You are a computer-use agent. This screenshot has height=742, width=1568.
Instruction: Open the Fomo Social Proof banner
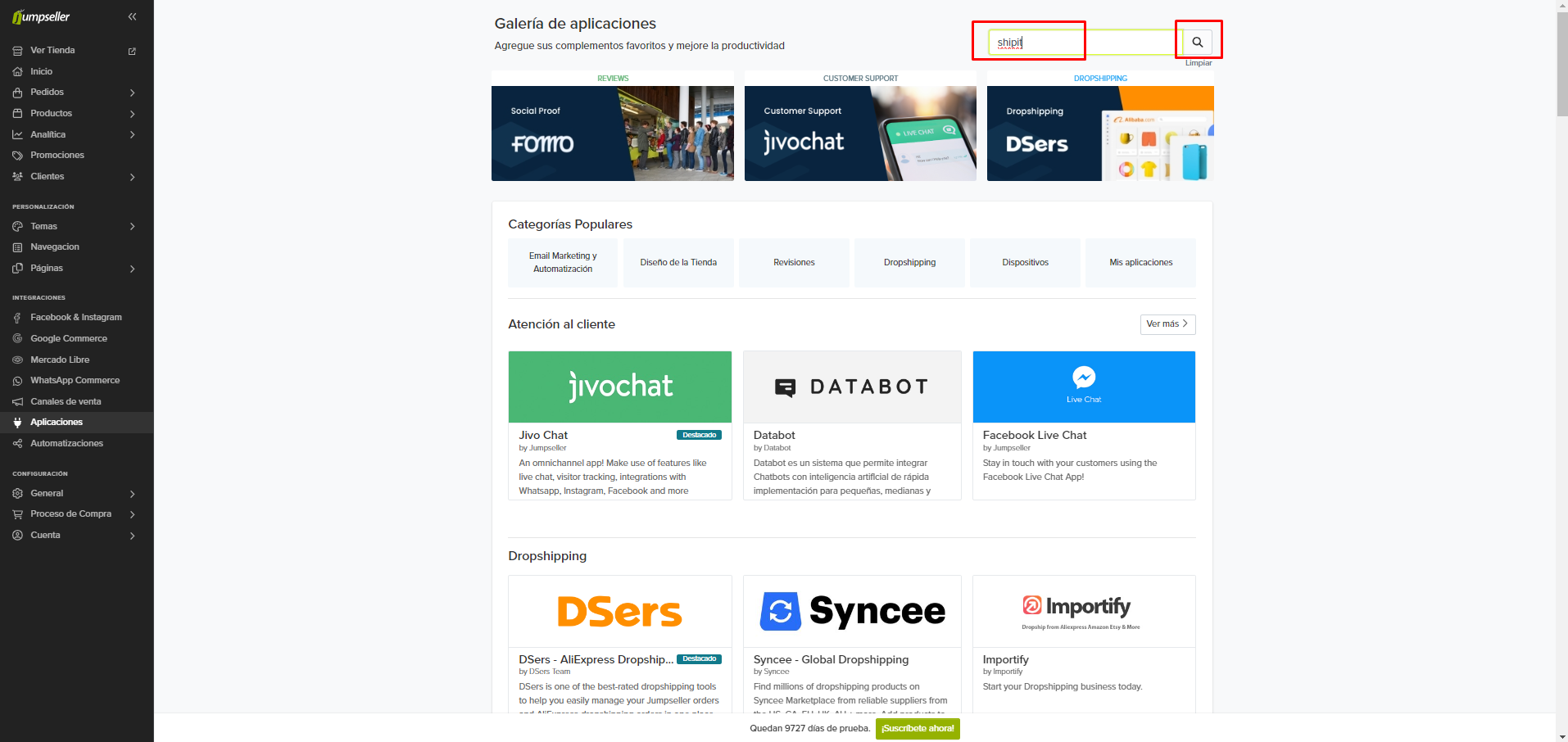point(613,133)
